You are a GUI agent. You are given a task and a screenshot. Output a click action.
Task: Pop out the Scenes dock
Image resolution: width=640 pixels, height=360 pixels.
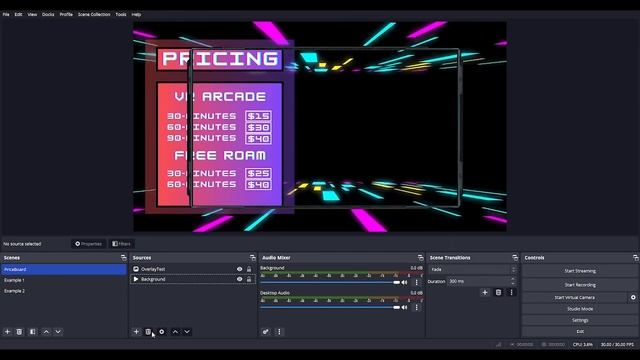point(124,258)
